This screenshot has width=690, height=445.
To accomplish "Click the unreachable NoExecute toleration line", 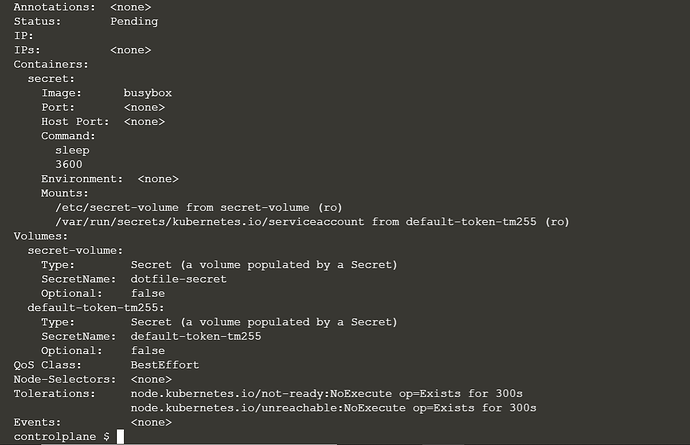I will click(334, 408).
